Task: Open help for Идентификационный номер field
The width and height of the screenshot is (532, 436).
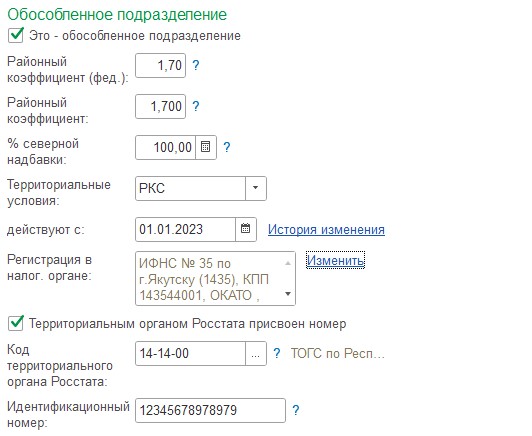Action: tap(296, 410)
